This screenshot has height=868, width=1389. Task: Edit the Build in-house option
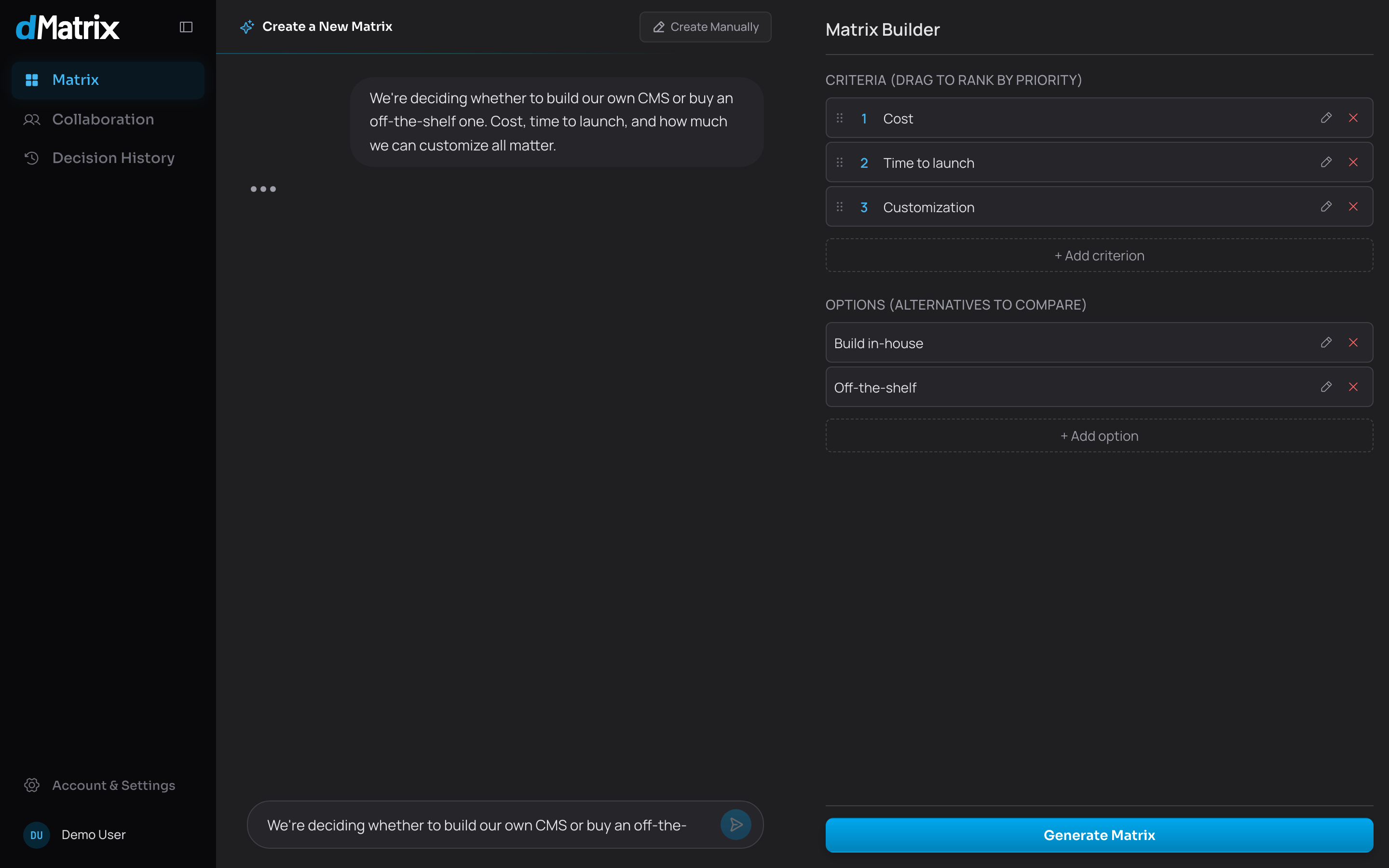point(1326,342)
